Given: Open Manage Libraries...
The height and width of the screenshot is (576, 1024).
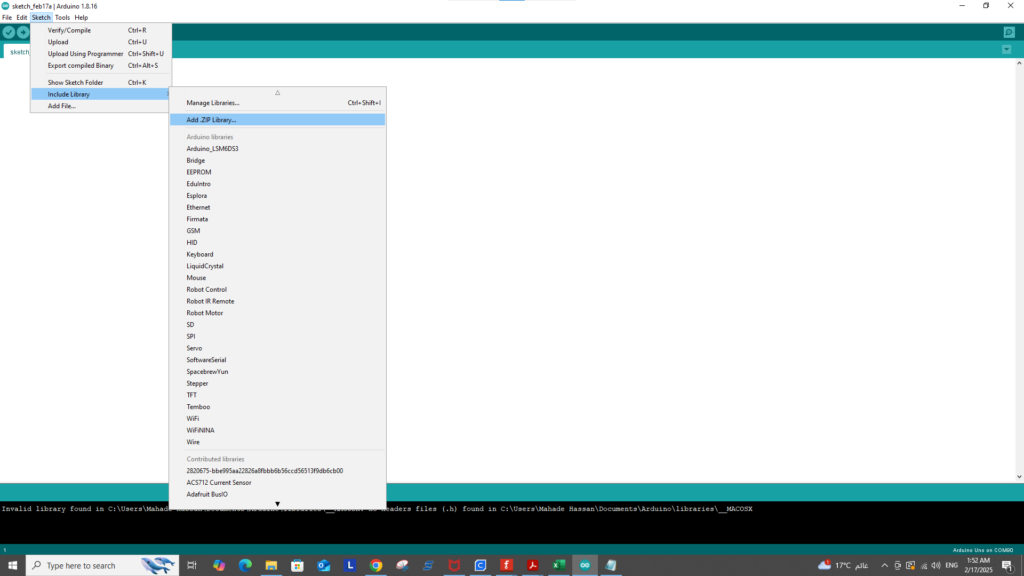Looking at the screenshot, I should [x=278, y=103].
